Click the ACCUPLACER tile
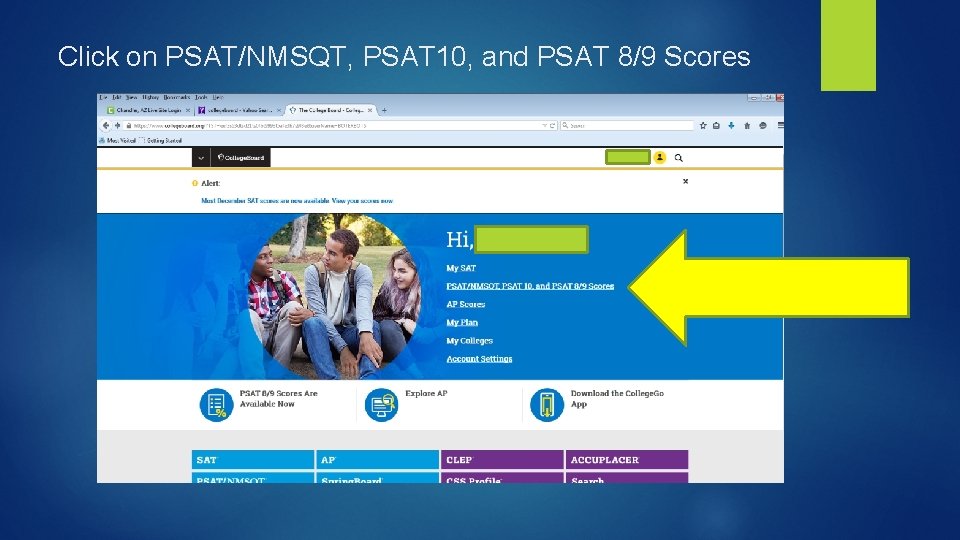 627,460
